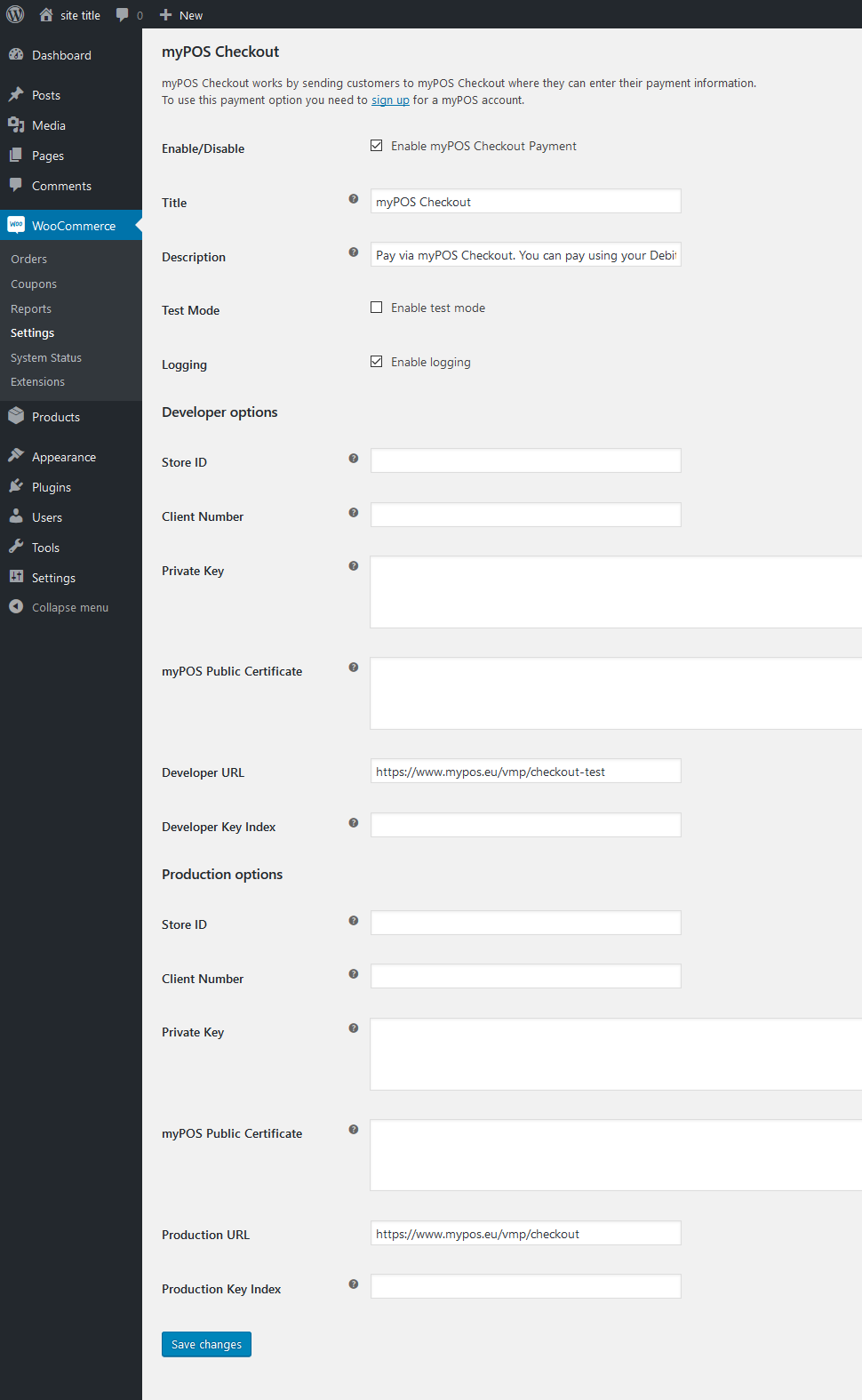Click help icon for Production Client Number
The height and width of the screenshot is (1400, 862).
click(x=354, y=974)
